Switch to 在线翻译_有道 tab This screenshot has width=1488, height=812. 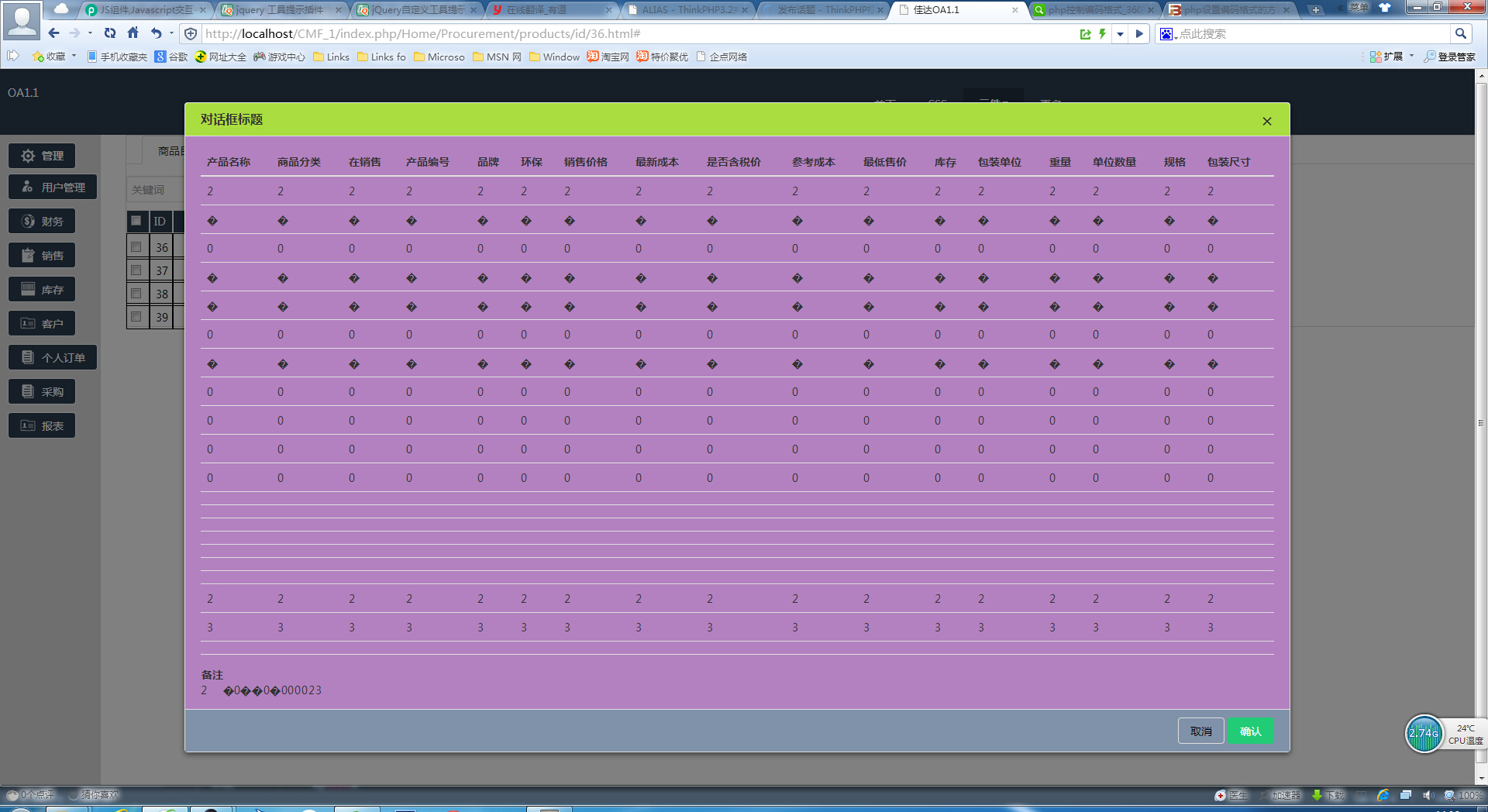coord(551,10)
